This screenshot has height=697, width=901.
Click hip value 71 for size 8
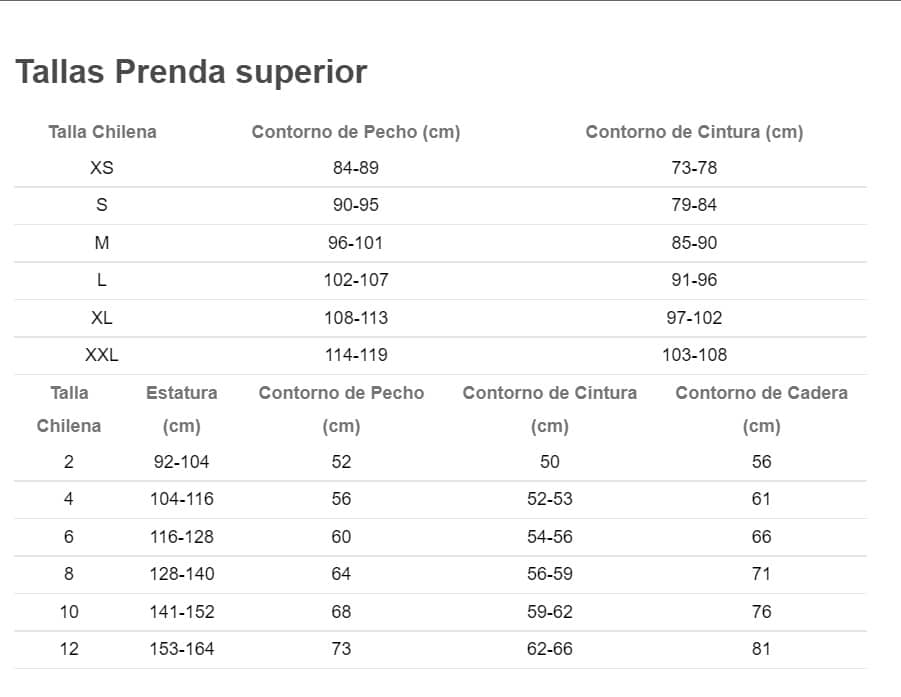pyautogui.click(x=761, y=573)
